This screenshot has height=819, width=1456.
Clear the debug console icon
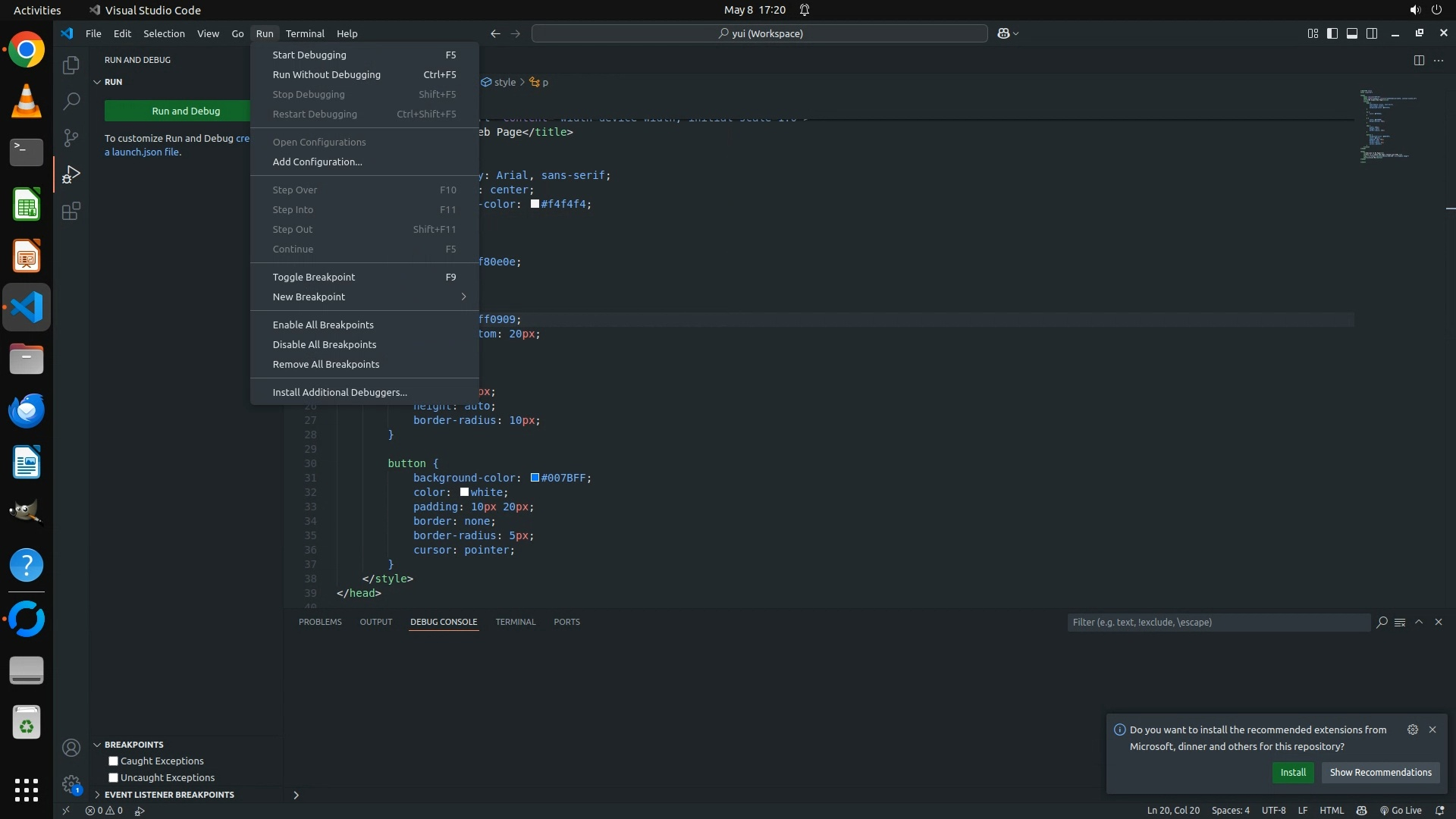pos(1400,622)
